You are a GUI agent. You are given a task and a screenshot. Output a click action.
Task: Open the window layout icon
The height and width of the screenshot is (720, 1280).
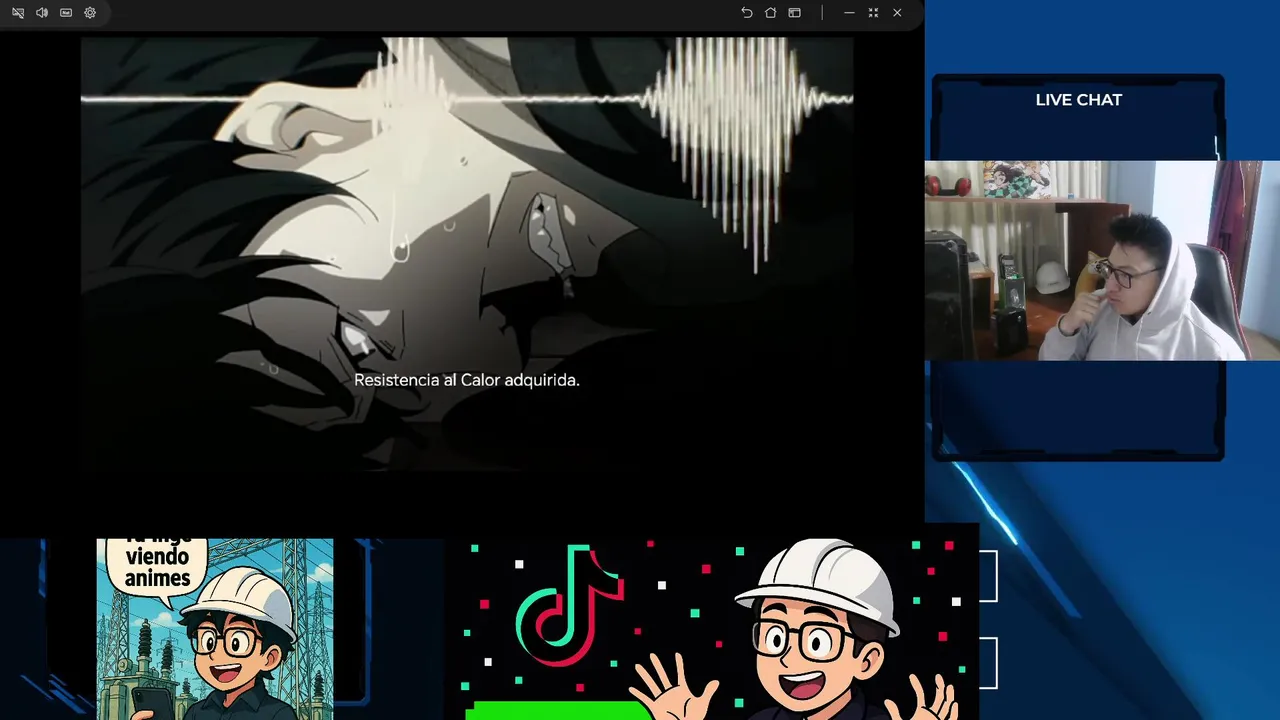coord(794,13)
